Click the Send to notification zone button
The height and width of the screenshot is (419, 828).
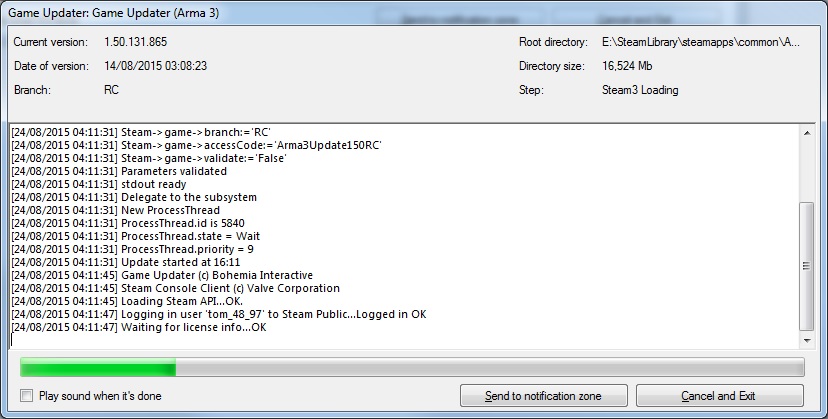543,396
